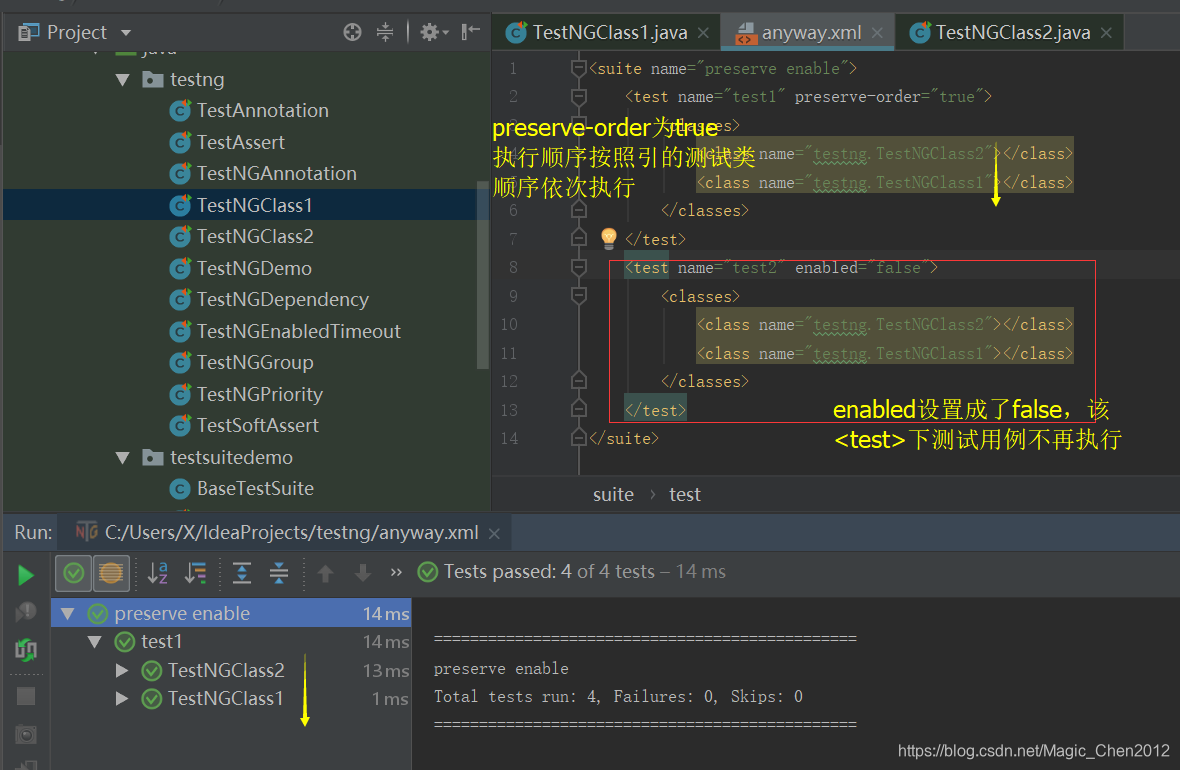
Task: Select TestNGClass2 in project tree
Action: 255,236
